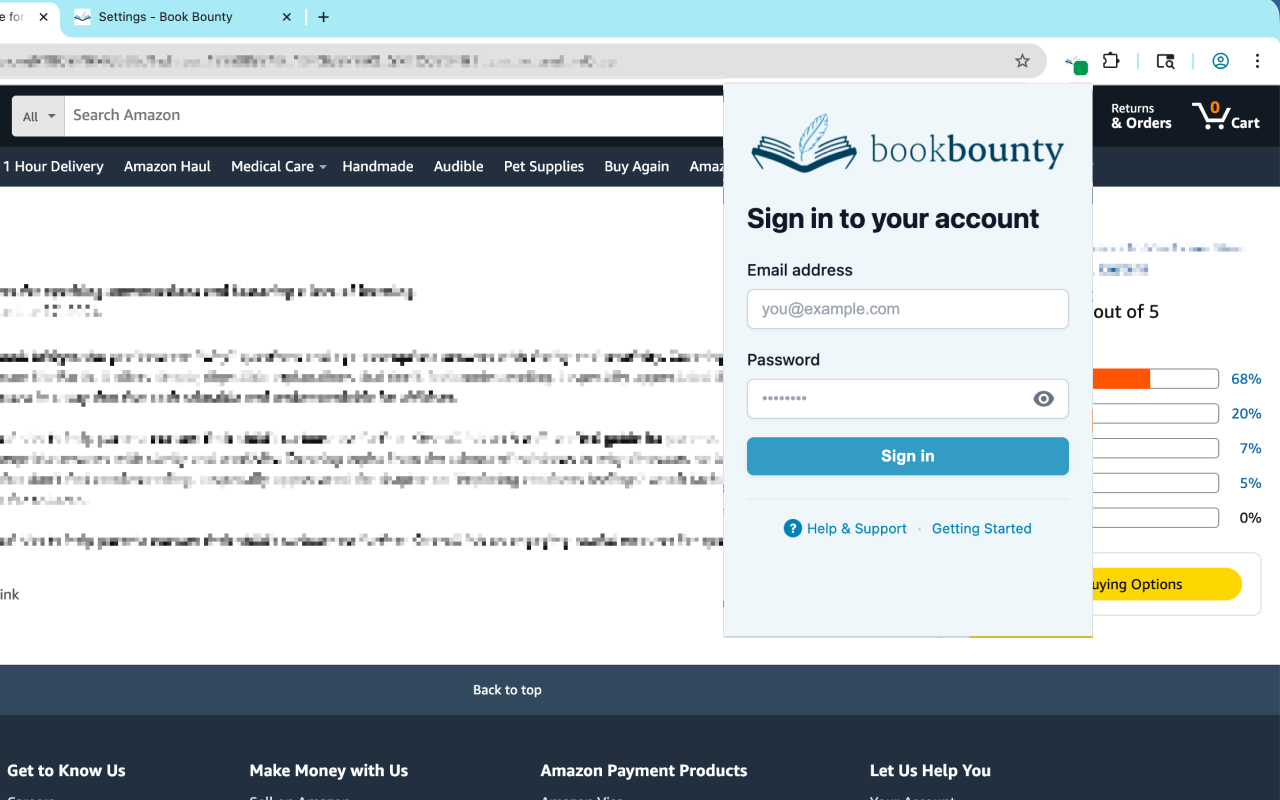Click the Extensions puzzle piece icon

(x=1111, y=61)
